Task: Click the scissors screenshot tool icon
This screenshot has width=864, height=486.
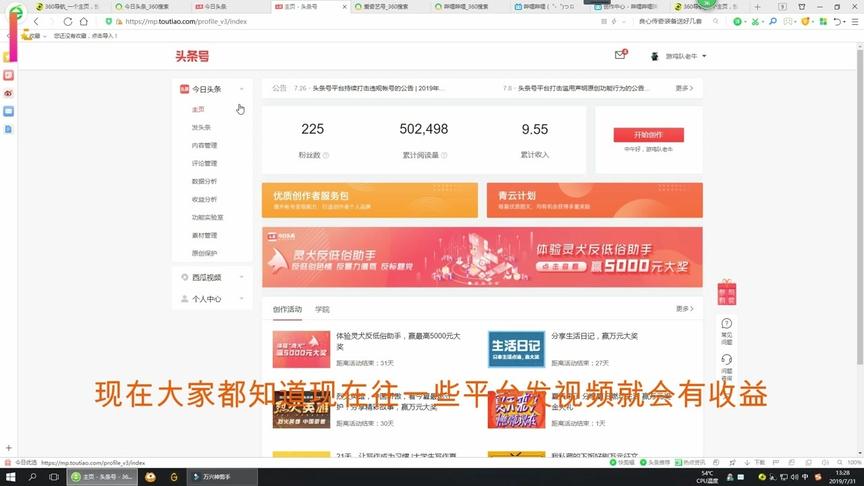Action: pos(755,21)
